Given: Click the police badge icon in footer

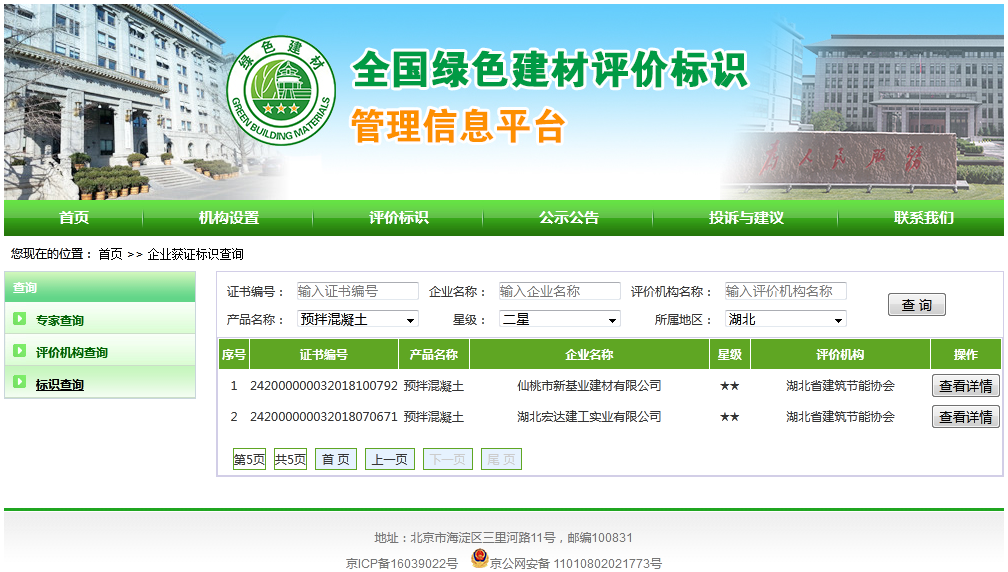Looking at the screenshot, I should (x=479, y=560).
